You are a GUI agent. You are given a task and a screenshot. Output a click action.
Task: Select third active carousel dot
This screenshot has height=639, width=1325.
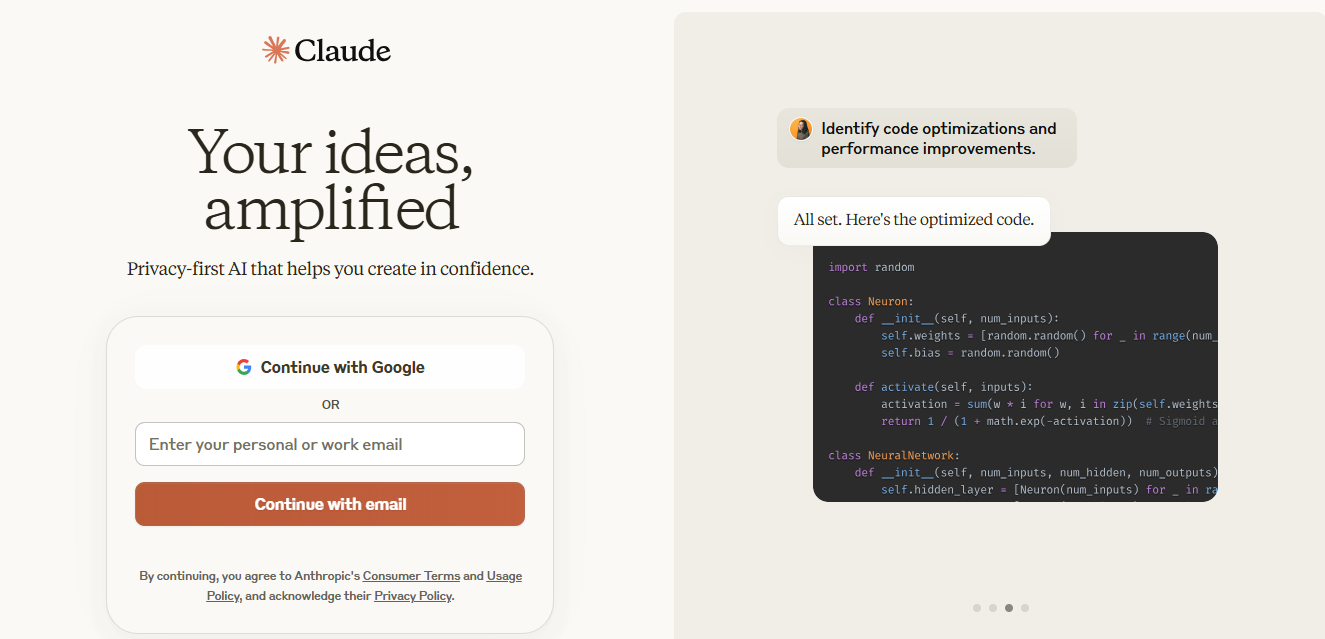point(1009,608)
